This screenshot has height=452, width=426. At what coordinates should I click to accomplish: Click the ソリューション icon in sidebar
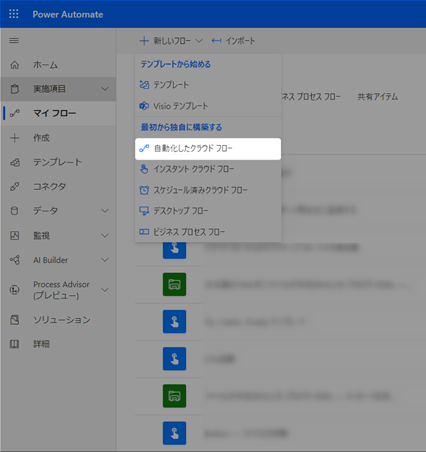(15, 320)
